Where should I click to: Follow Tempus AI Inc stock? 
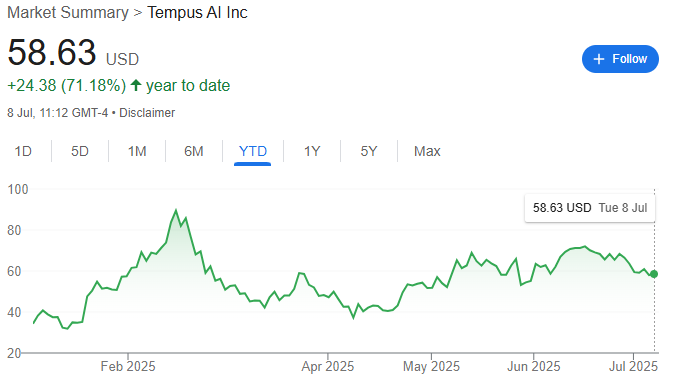pyautogui.click(x=620, y=59)
